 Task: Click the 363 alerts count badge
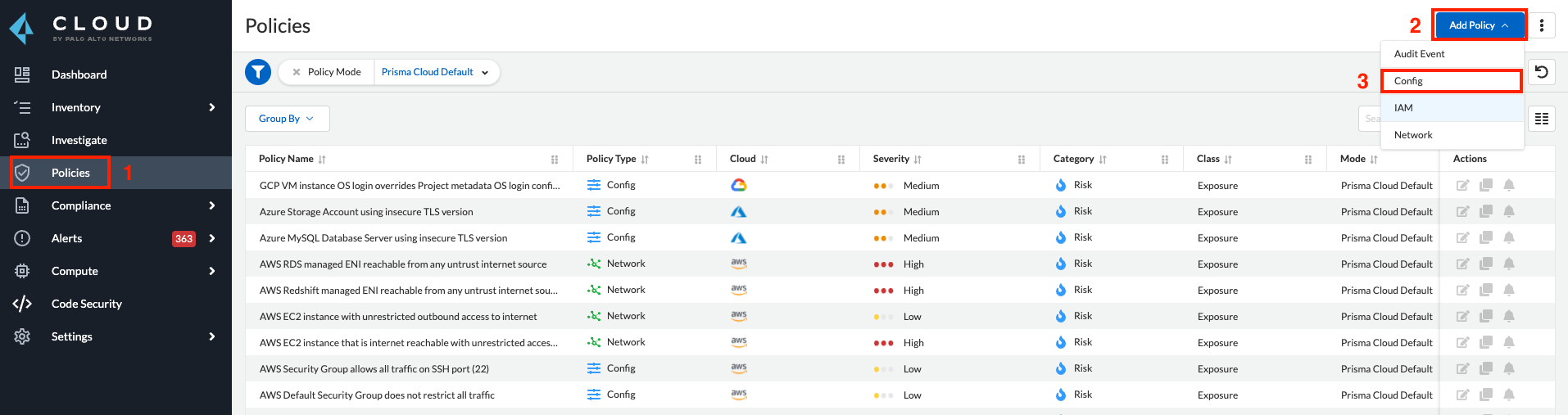click(184, 239)
